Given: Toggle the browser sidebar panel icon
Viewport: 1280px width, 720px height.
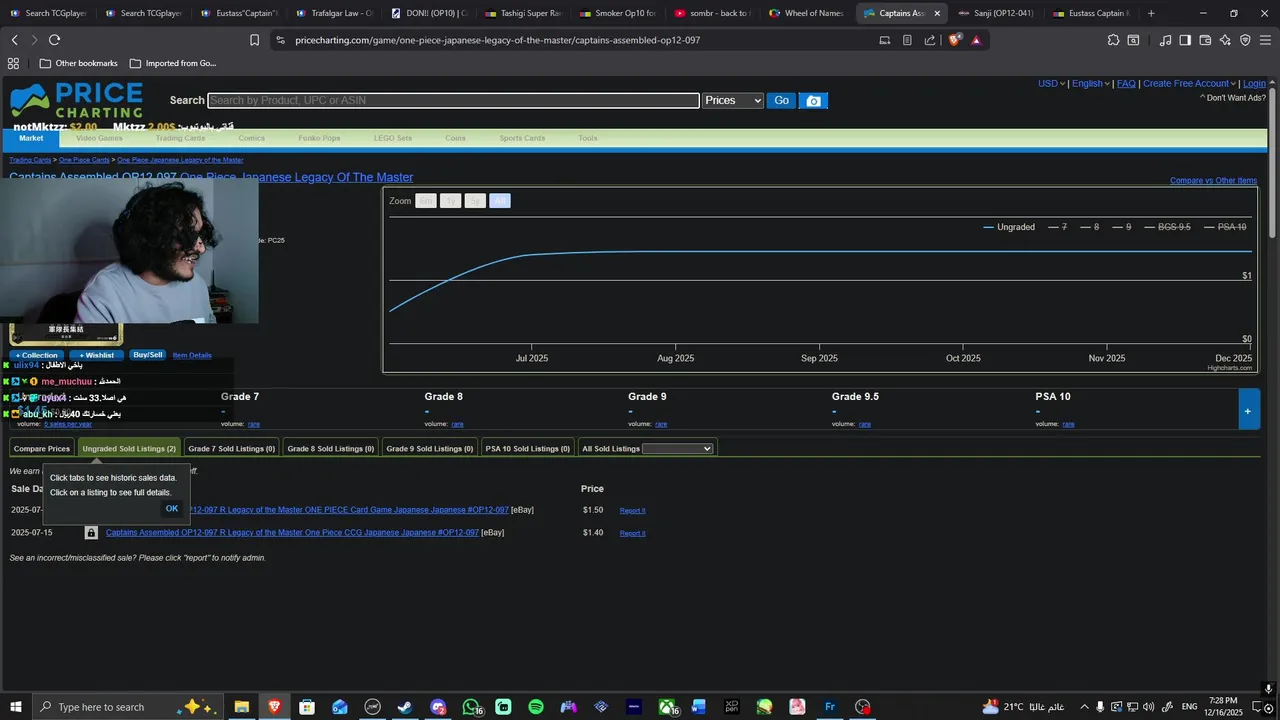Looking at the screenshot, I should pyautogui.click(x=1185, y=40).
